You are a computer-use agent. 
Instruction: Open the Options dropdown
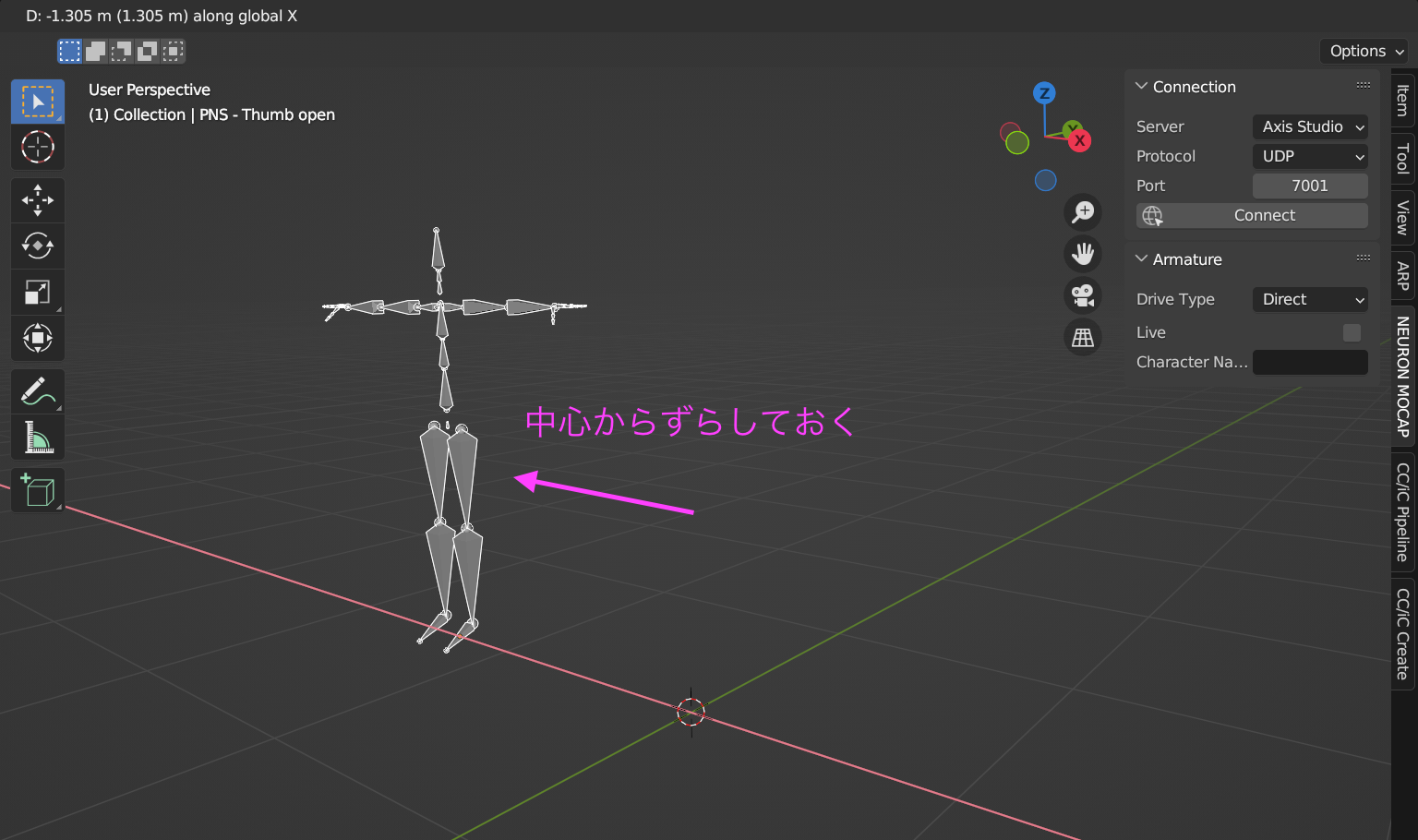(x=1366, y=51)
